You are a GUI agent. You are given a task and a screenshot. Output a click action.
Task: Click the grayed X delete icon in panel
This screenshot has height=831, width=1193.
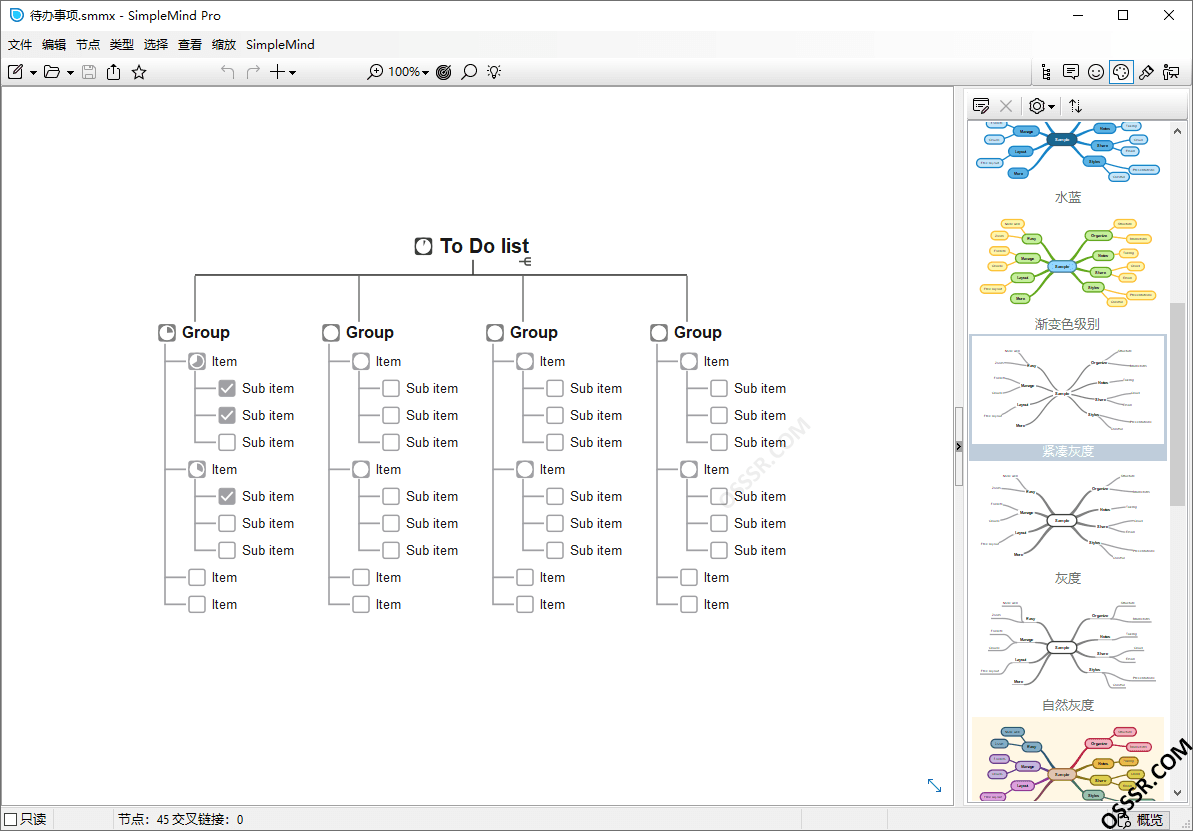coord(1006,106)
